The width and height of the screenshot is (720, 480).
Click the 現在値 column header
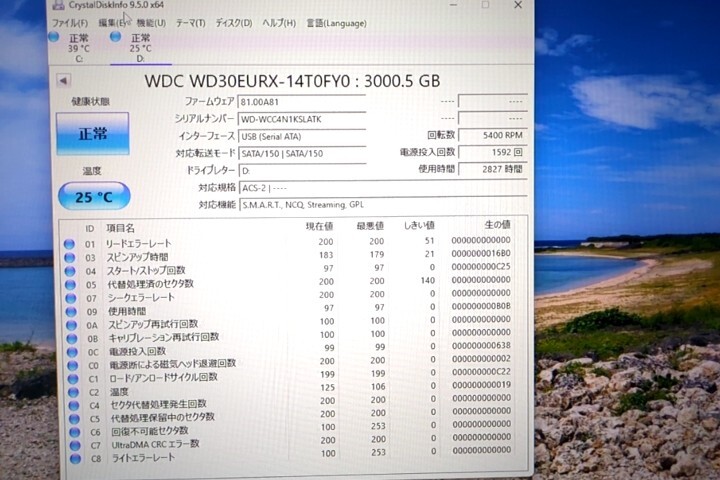[x=320, y=226]
